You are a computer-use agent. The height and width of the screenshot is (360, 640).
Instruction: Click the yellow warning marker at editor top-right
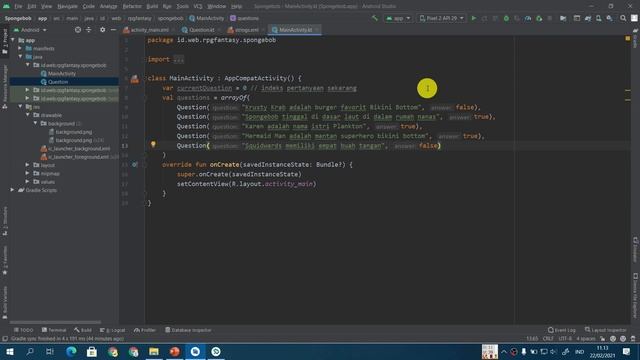[627, 38]
